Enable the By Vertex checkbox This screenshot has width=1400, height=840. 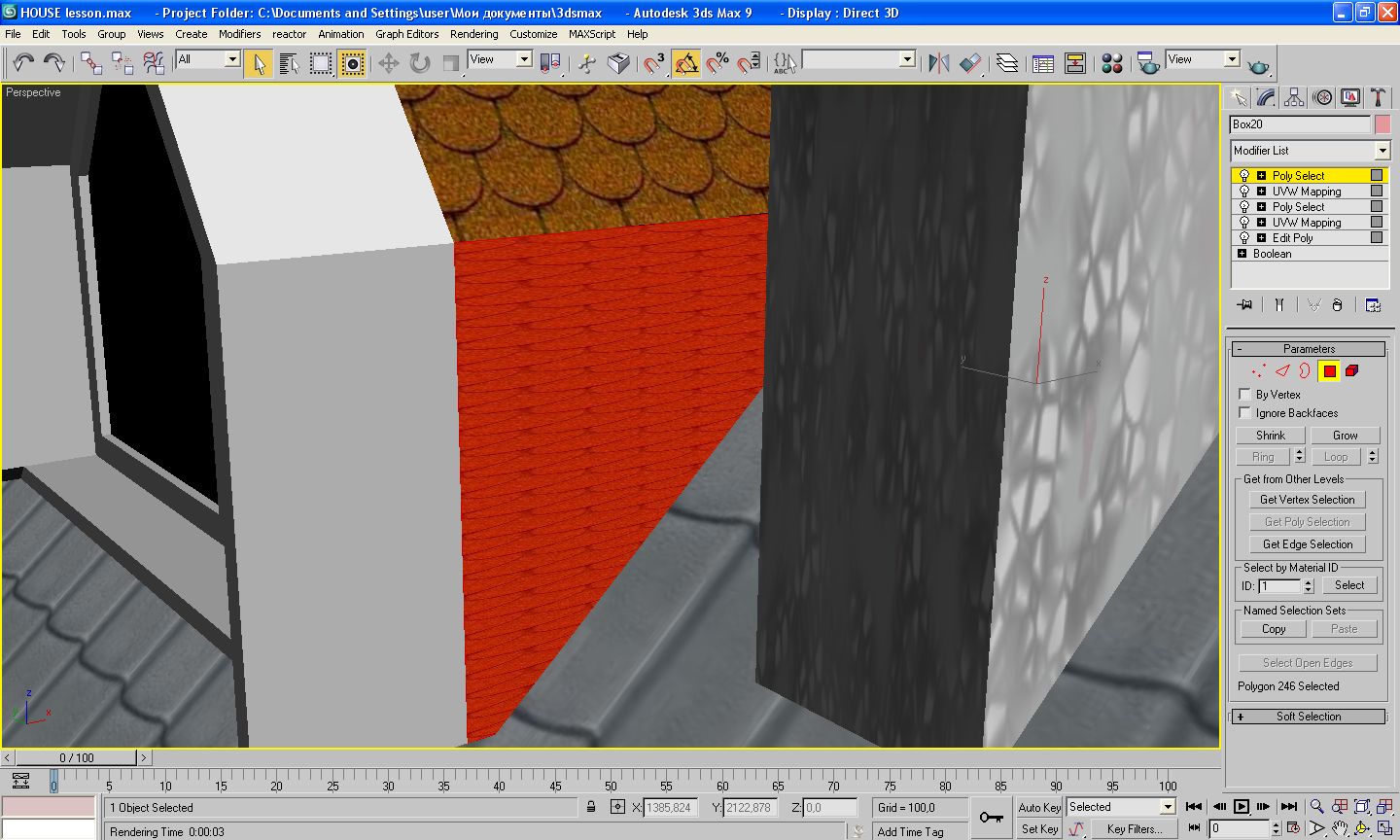[1244, 394]
